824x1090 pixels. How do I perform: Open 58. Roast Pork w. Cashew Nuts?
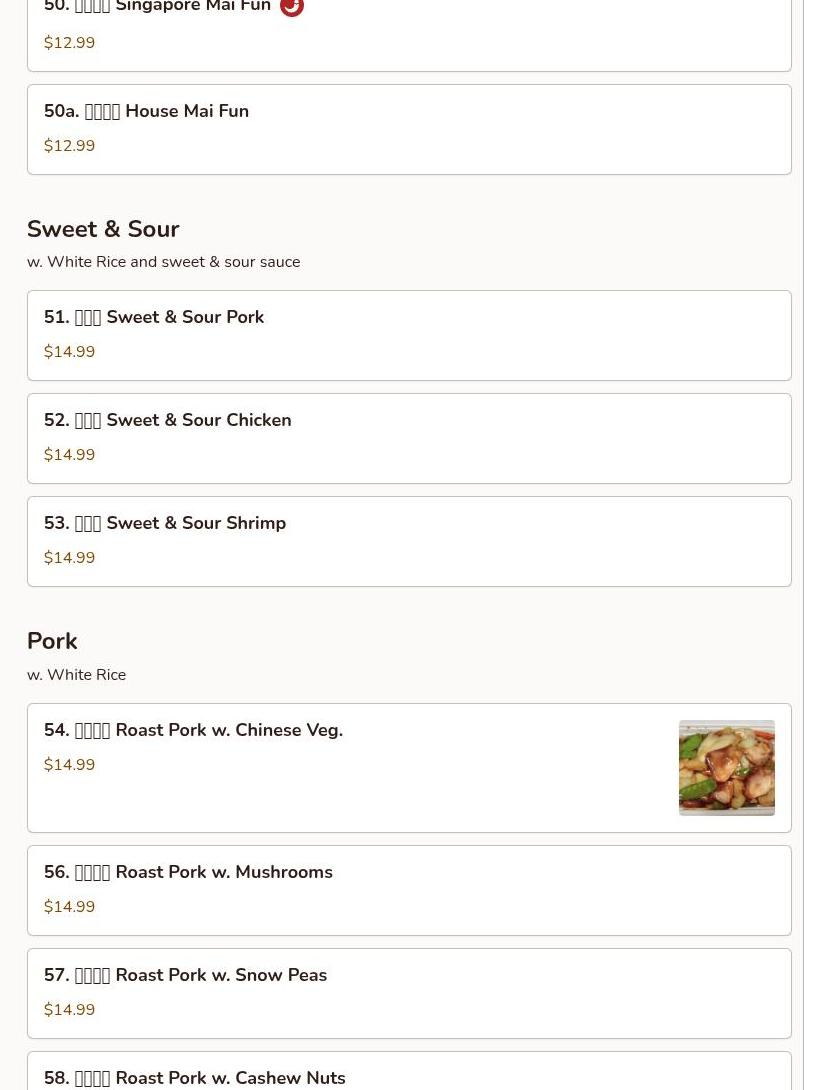pos(409,1071)
